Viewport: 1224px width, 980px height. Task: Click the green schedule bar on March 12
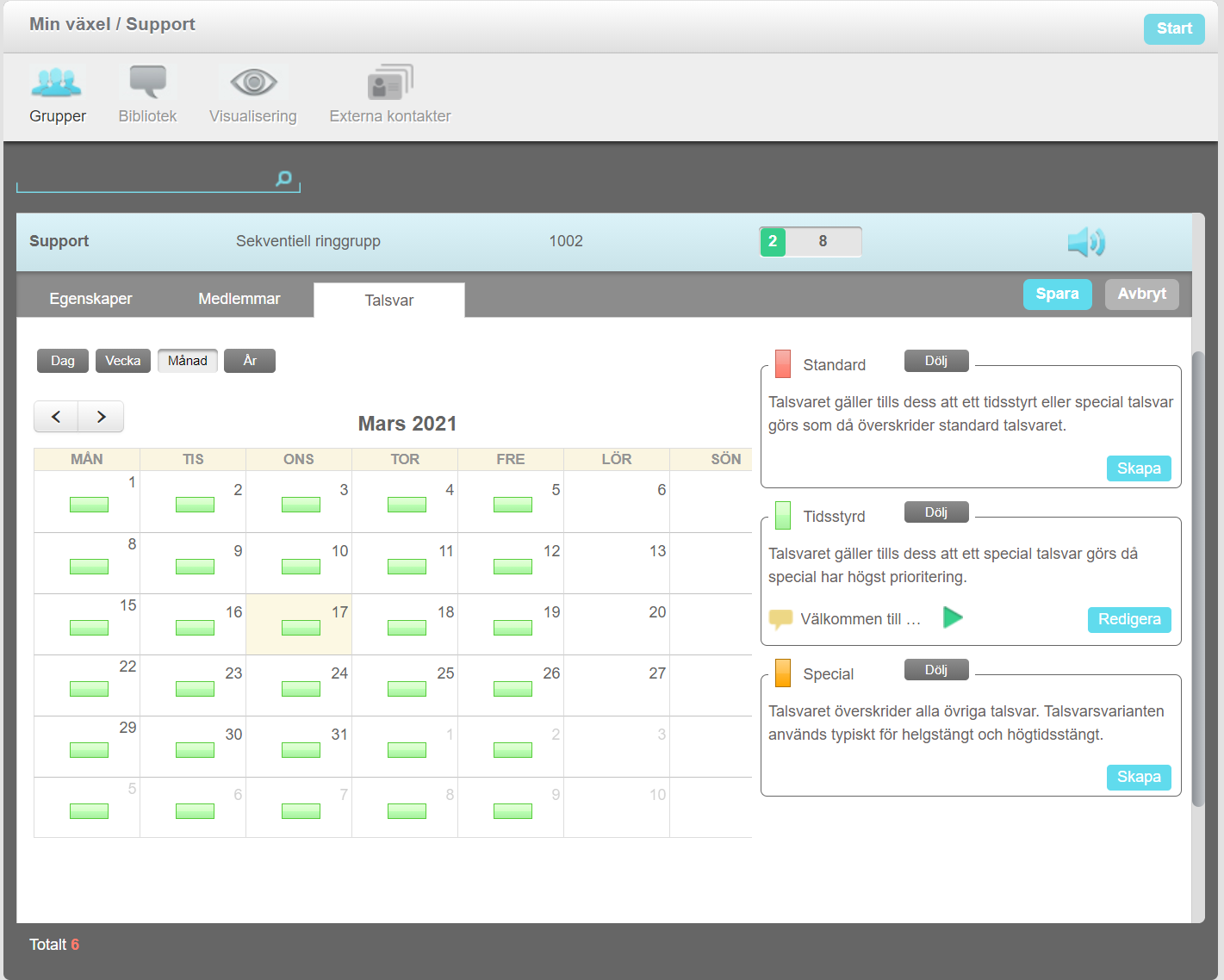click(513, 567)
